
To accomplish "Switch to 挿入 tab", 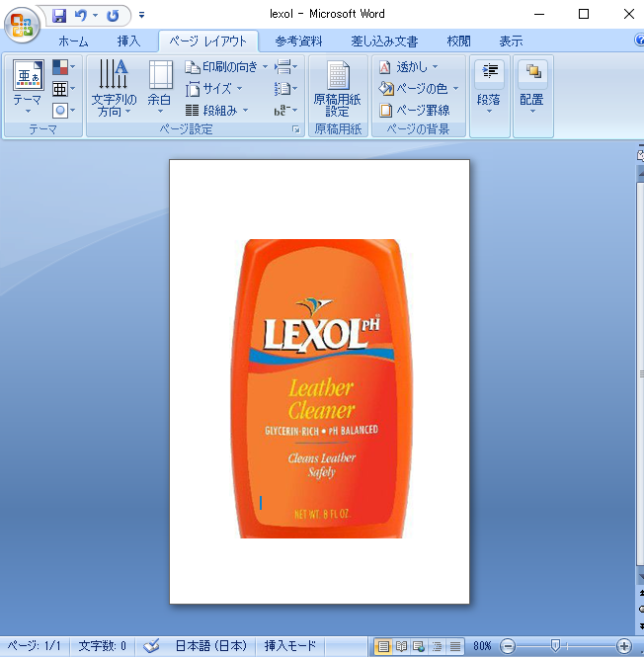I will 128,41.
